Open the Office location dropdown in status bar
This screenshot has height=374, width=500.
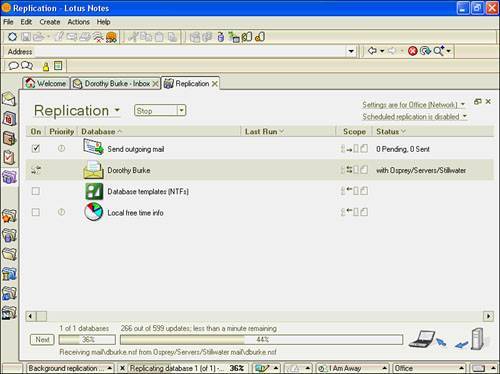(x=429, y=368)
